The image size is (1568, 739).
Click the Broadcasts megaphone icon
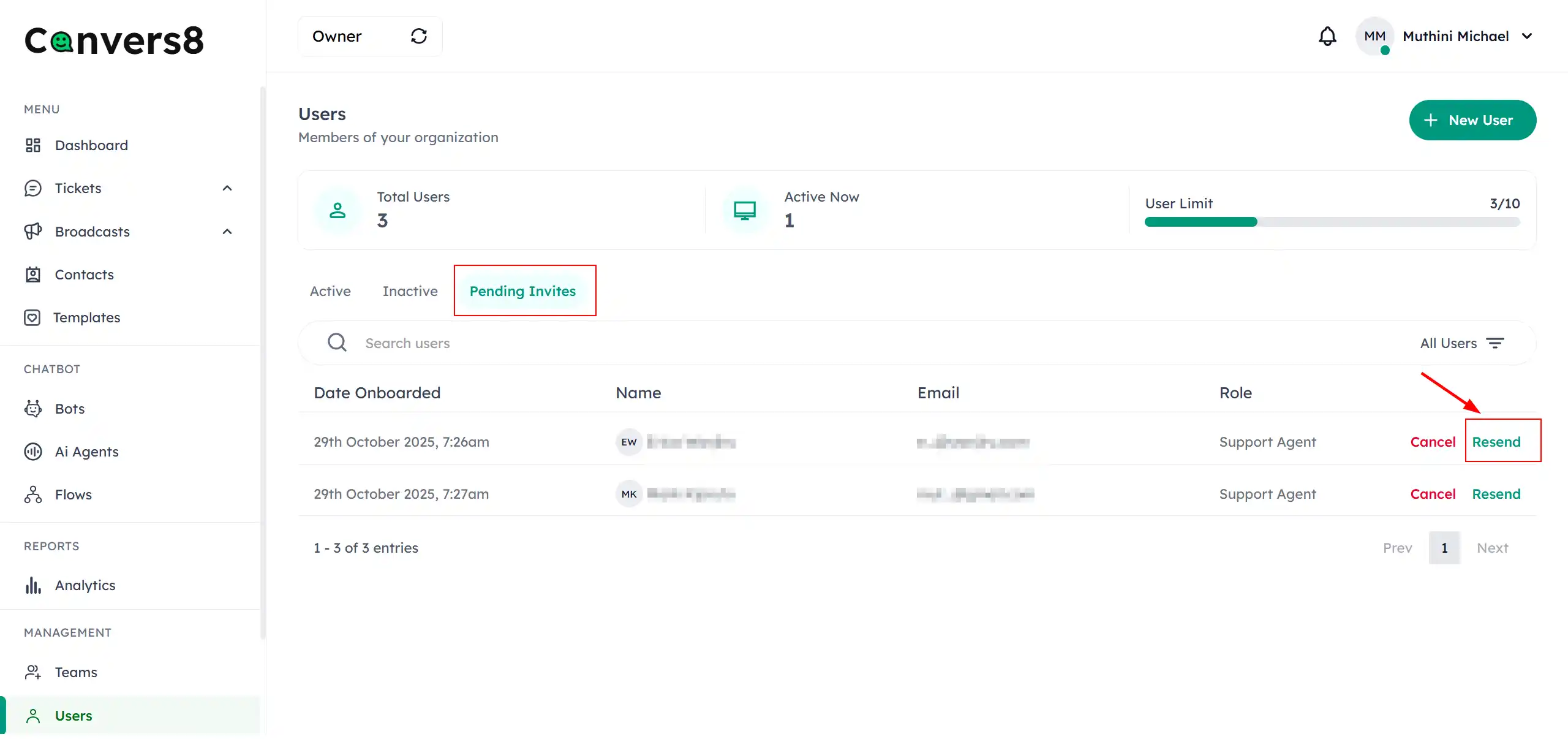pos(32,232)
